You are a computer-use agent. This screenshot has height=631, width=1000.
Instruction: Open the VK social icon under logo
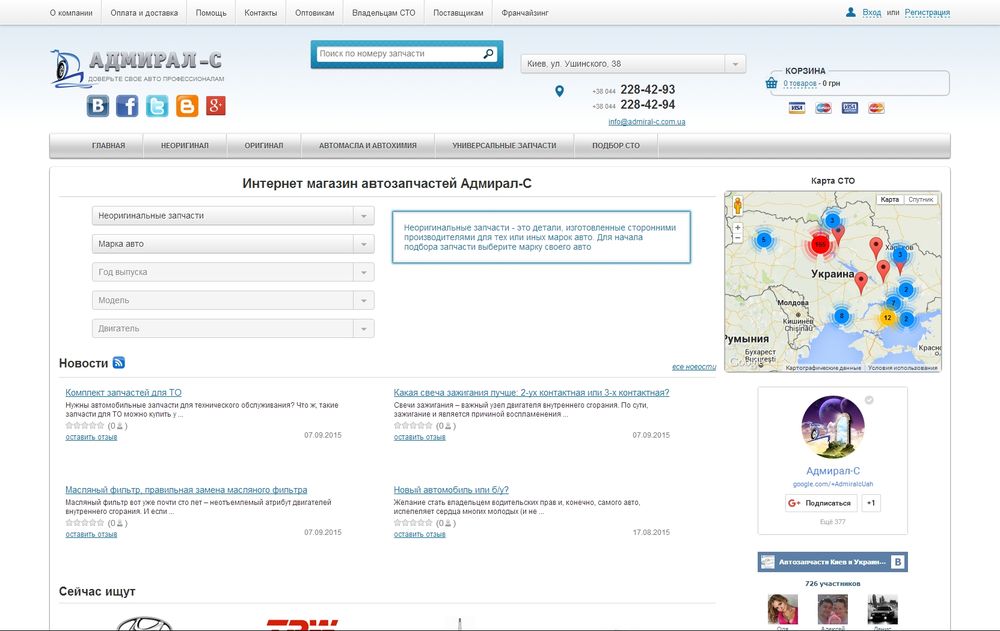(x=98, y=106)
